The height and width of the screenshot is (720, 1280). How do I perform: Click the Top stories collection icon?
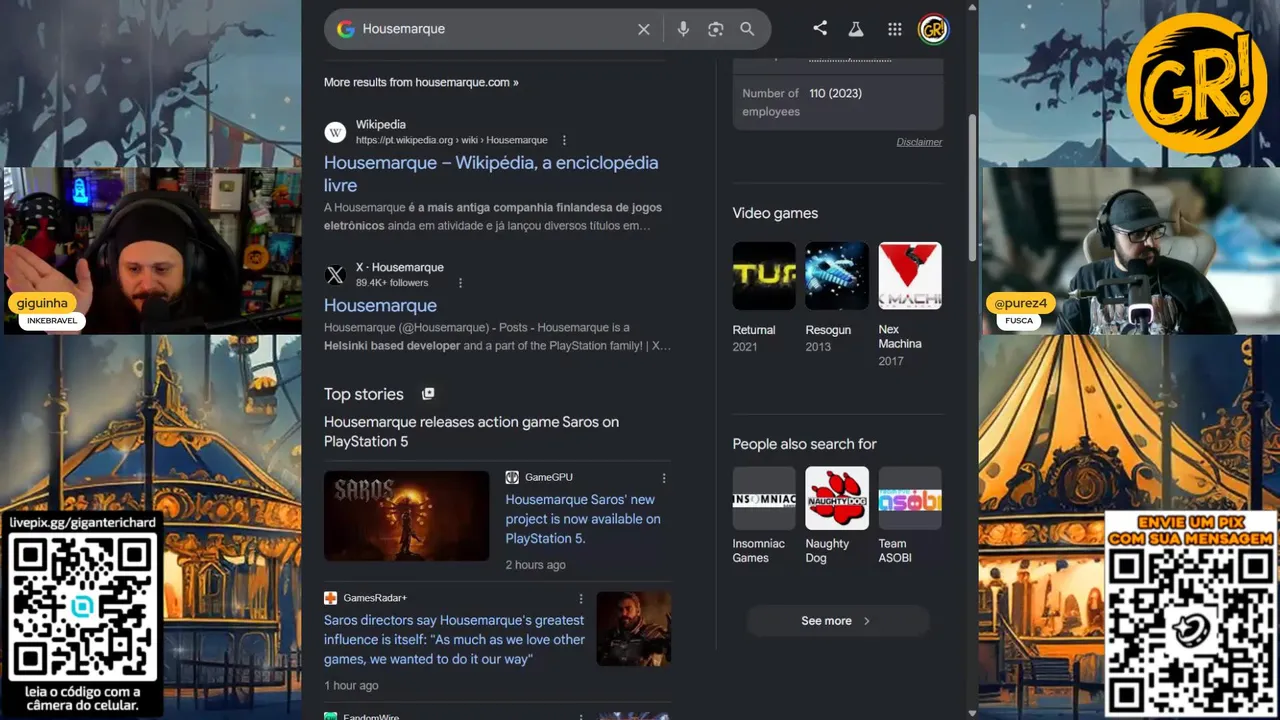pos(428,394)
